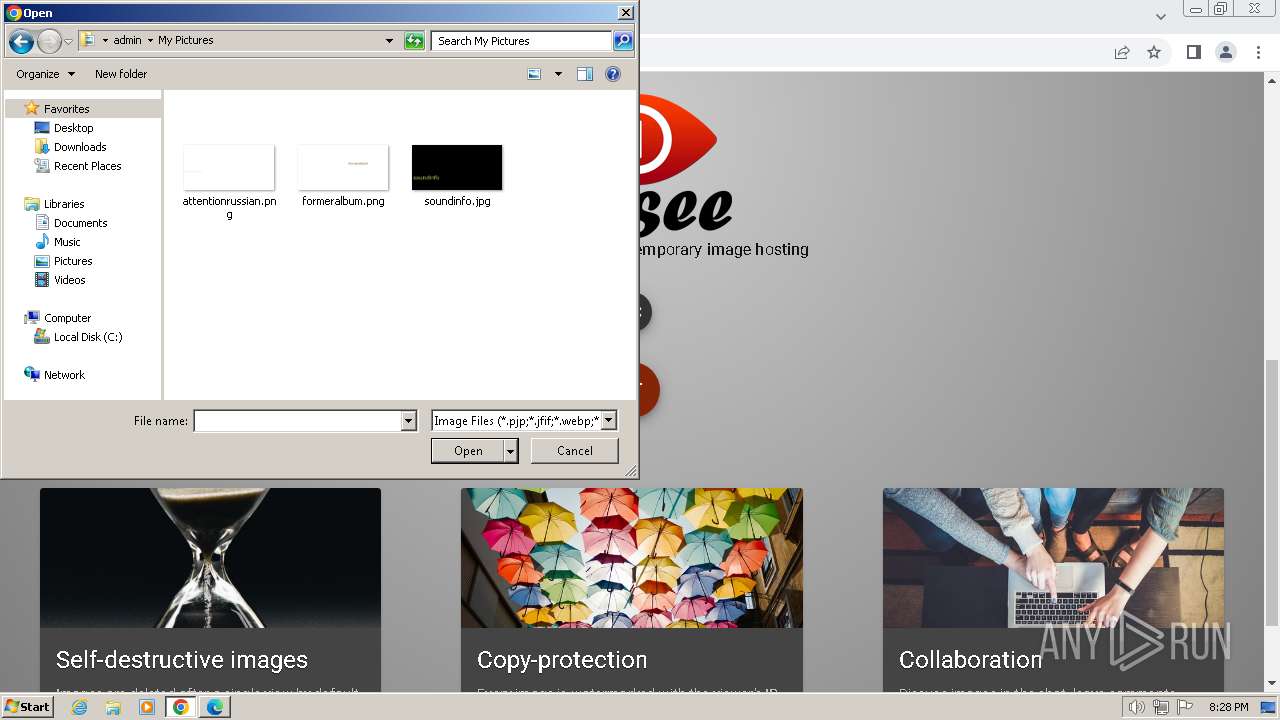Image resolution: width=1280 pixels, height=720 pixels.
Task: Open Local Disk (C:)
Action: [x=88, y=337]
